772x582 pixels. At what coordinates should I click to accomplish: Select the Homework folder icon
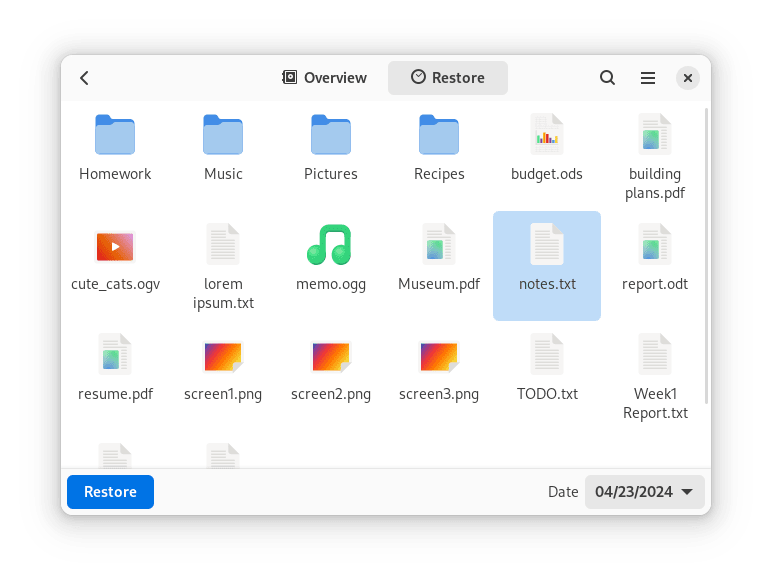(115, 134)
